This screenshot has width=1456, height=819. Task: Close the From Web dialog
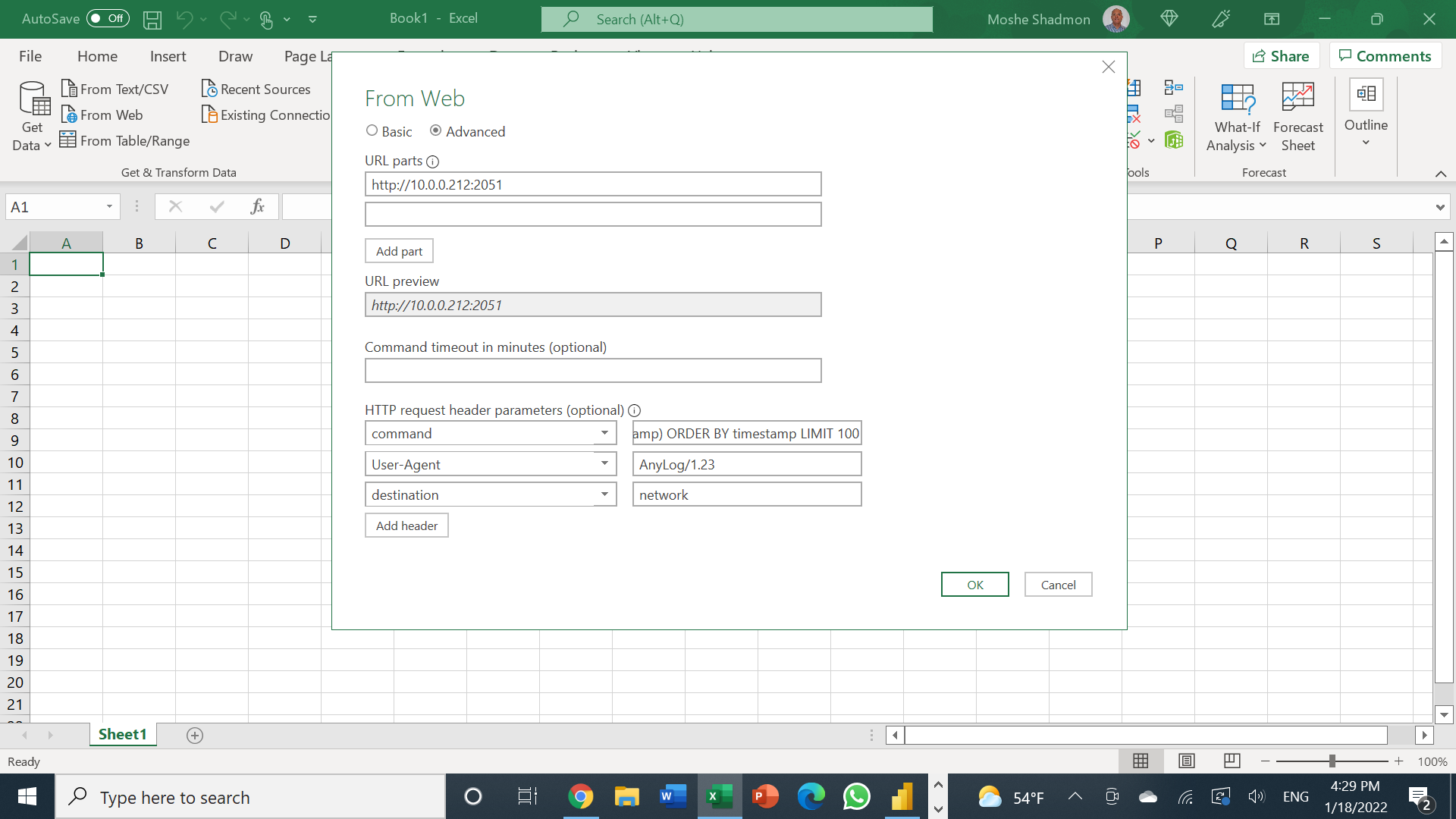(1109, 67)
